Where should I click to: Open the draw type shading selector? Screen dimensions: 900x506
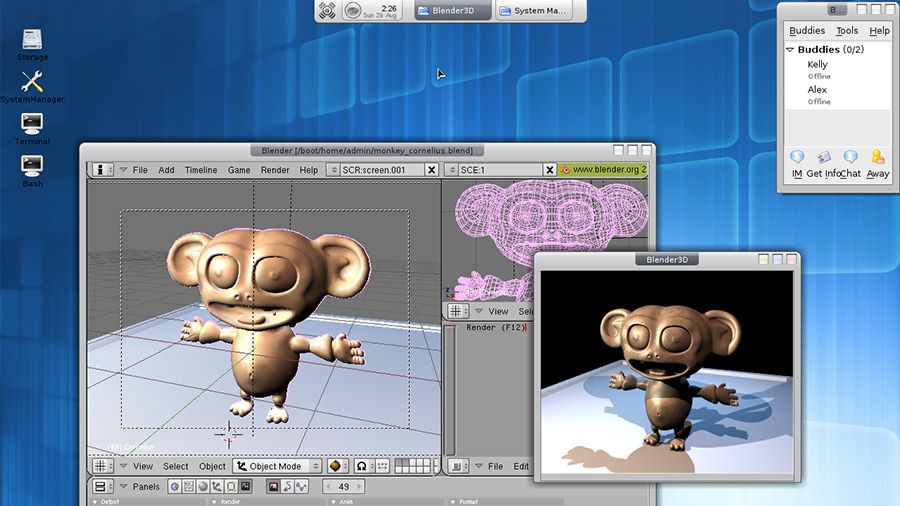336,466
